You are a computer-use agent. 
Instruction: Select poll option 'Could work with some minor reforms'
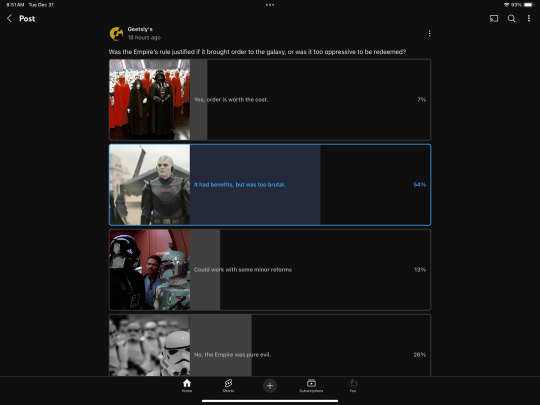click(x=270, y=270)
